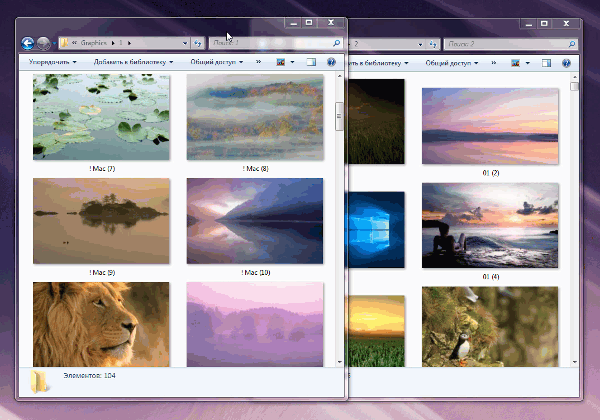
Task: Select the Windows logo wallpaper thumbnail
Action: pyautogui.click(x=376, y=230)
